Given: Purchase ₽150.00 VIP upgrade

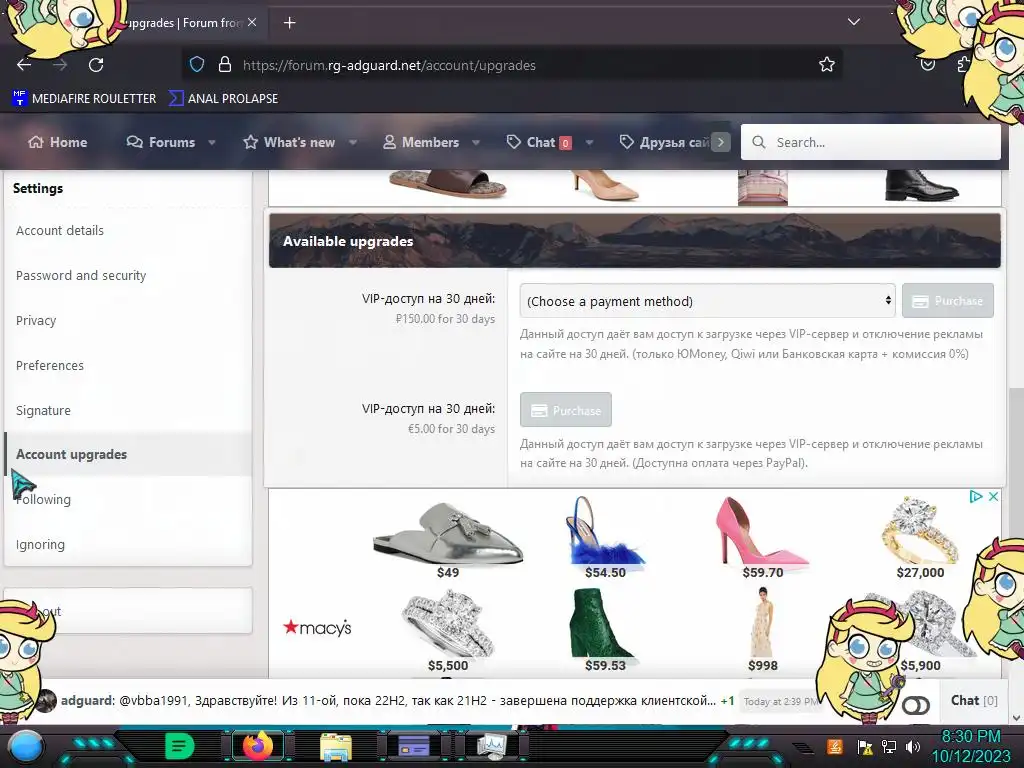Looking at the screenshot, I should click(948, 301).
